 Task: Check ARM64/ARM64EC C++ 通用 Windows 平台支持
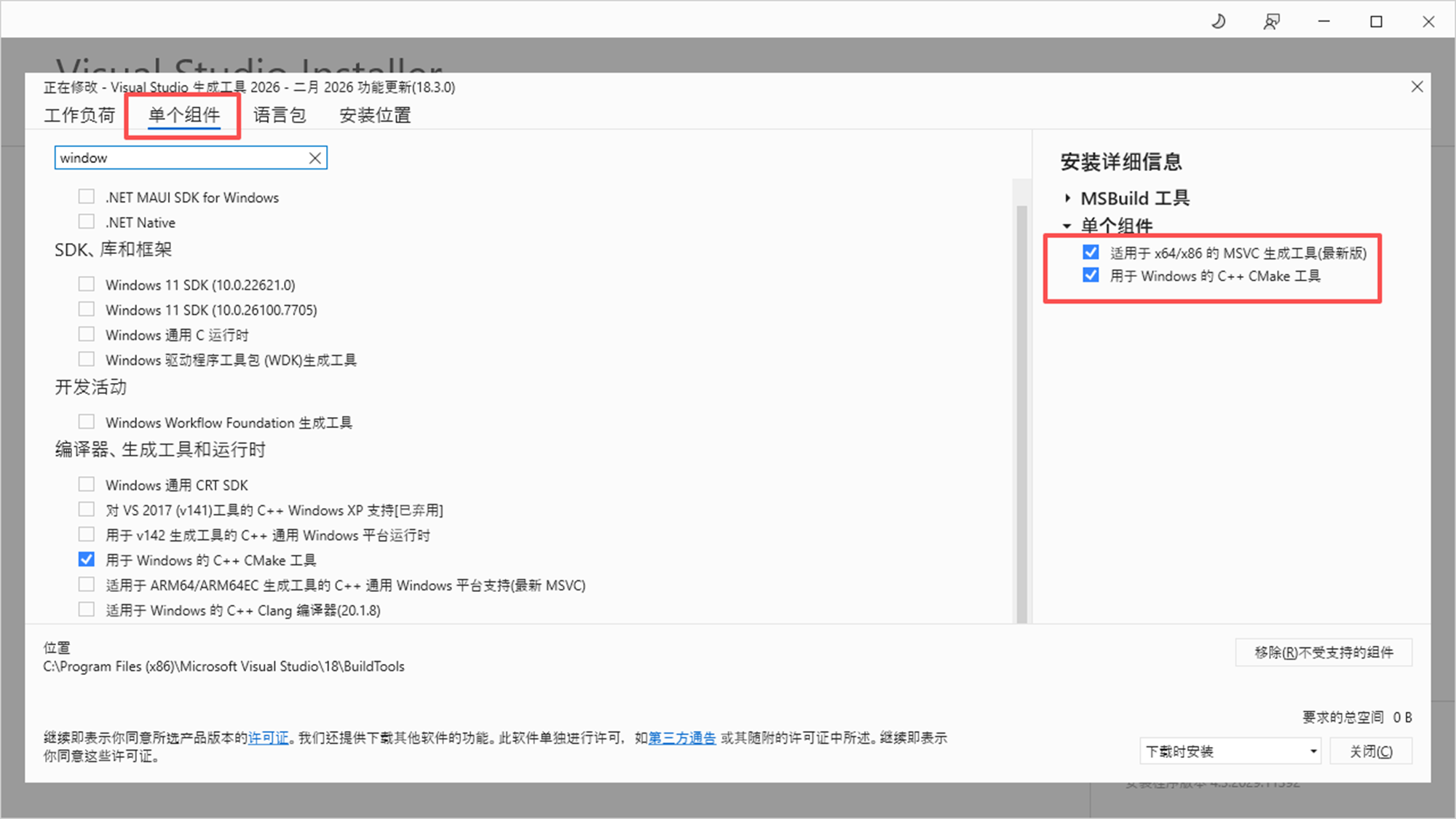tap(87, 584)
